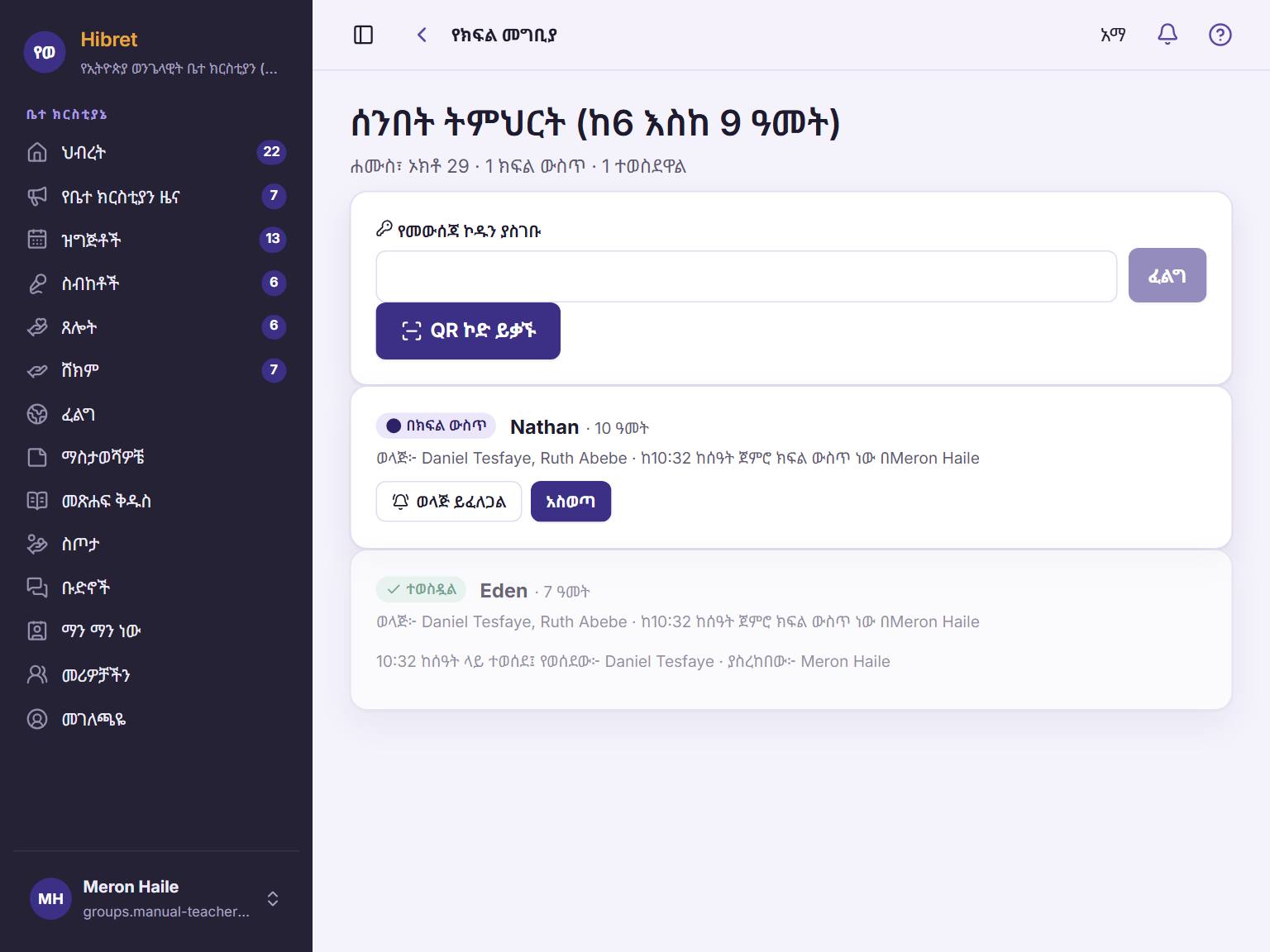Open መገለጫዬ profile item
This screenshot has height=952, width=1270.
coord(156,719)
